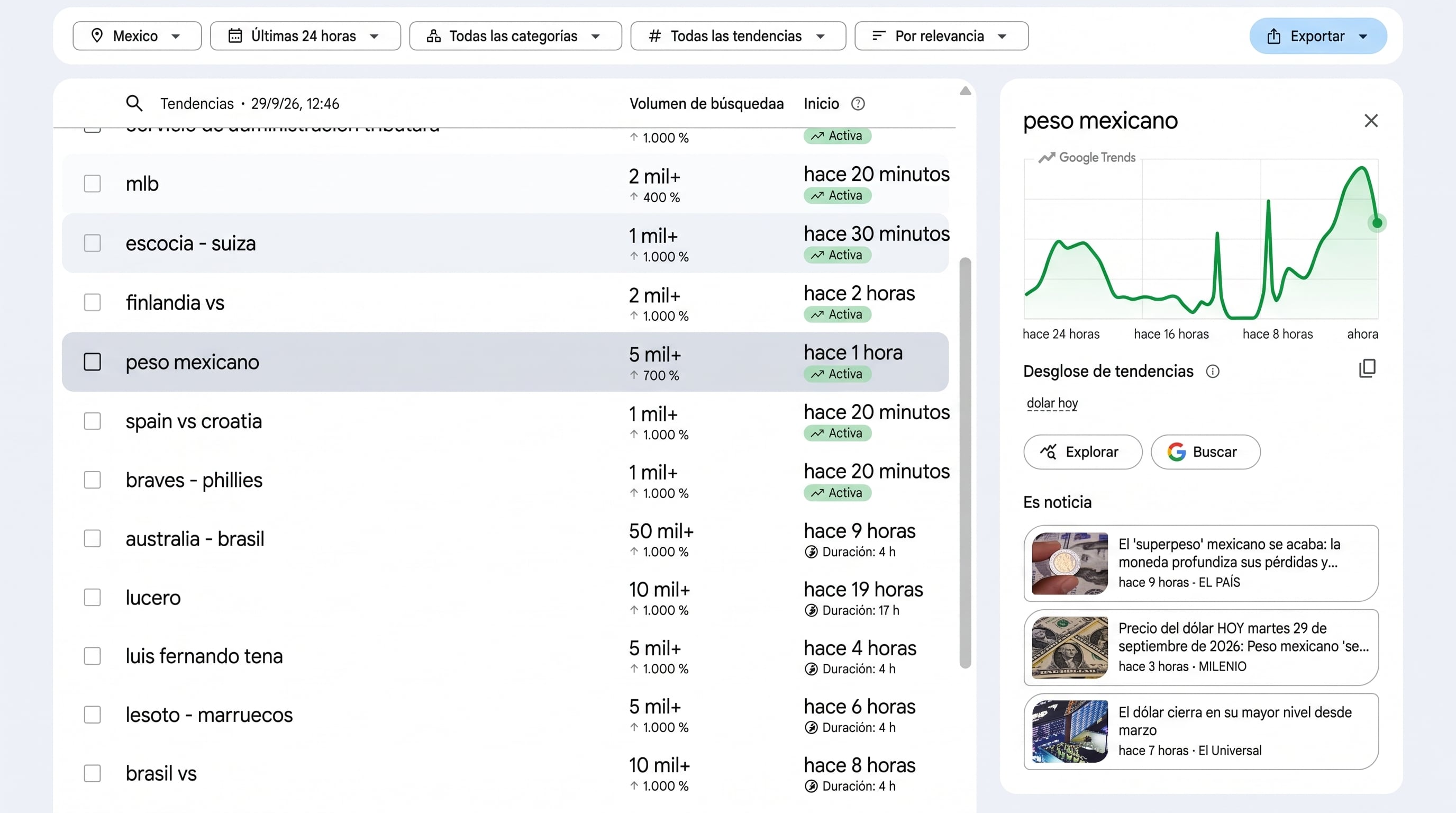Click the calendar icon in Últimas 24 horas filter
This screenshot has height=813, width=1456.
pos(234,35)
